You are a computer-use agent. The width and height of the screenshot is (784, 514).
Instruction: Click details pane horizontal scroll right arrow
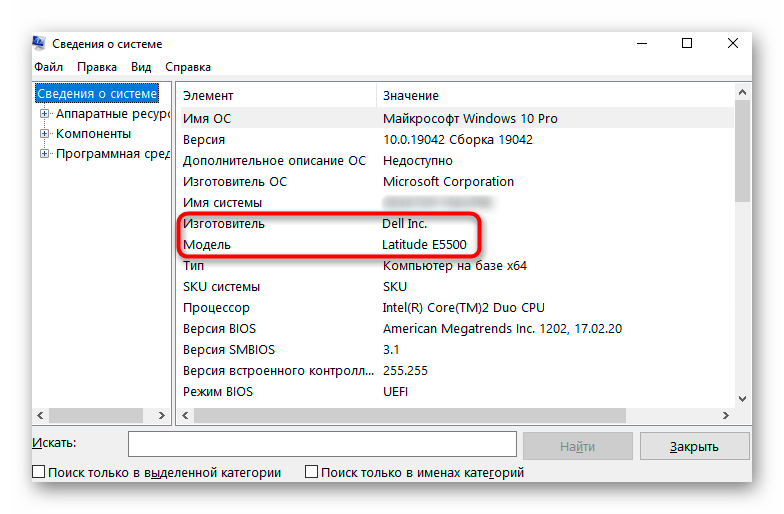[726, 416]
